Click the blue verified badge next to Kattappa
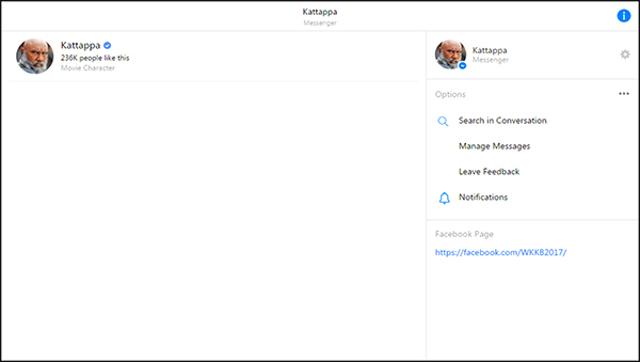This screenshot has height=362, width=640. coord(107,45)
